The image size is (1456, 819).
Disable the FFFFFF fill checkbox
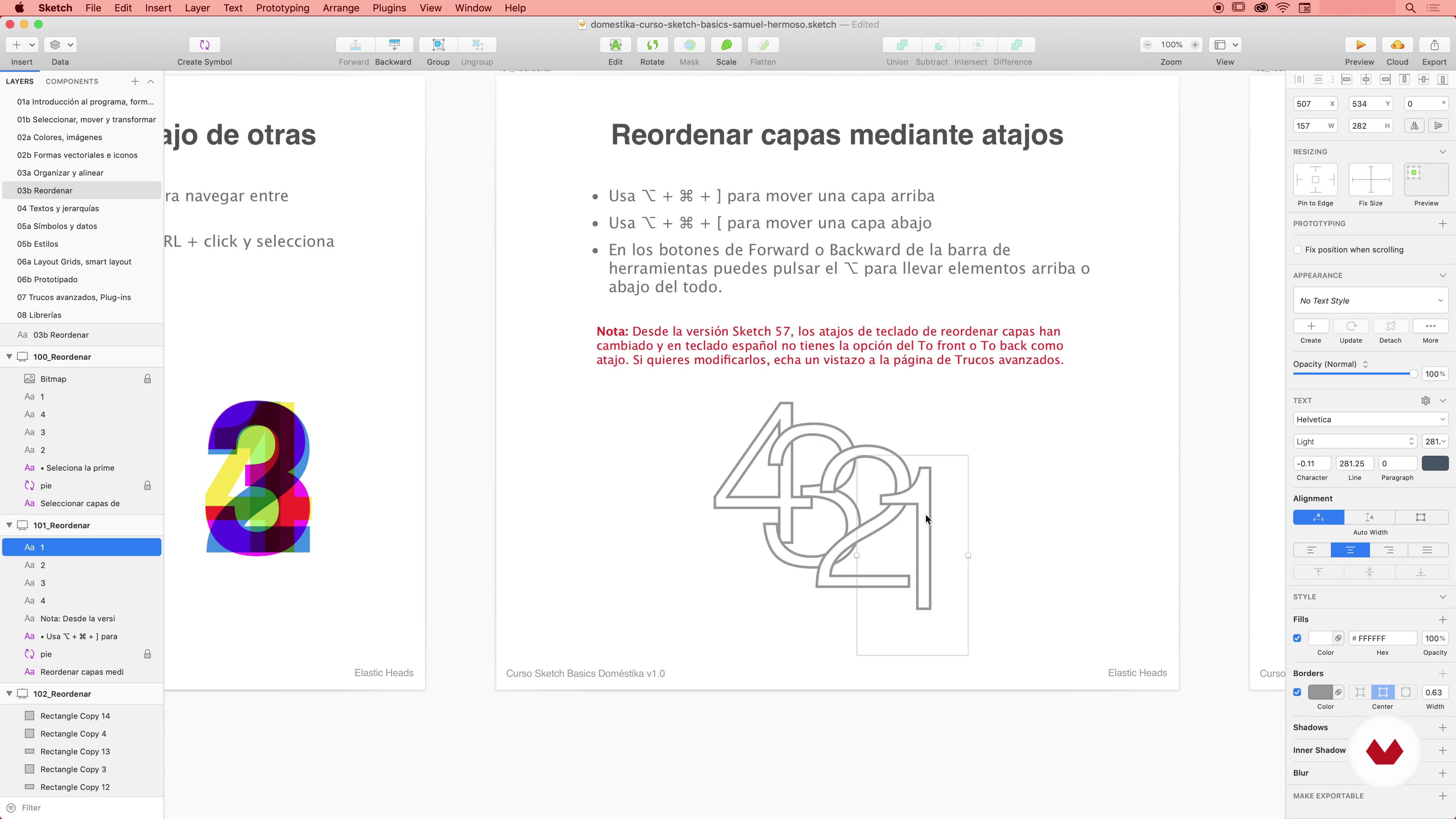(x=1297, y=638)
